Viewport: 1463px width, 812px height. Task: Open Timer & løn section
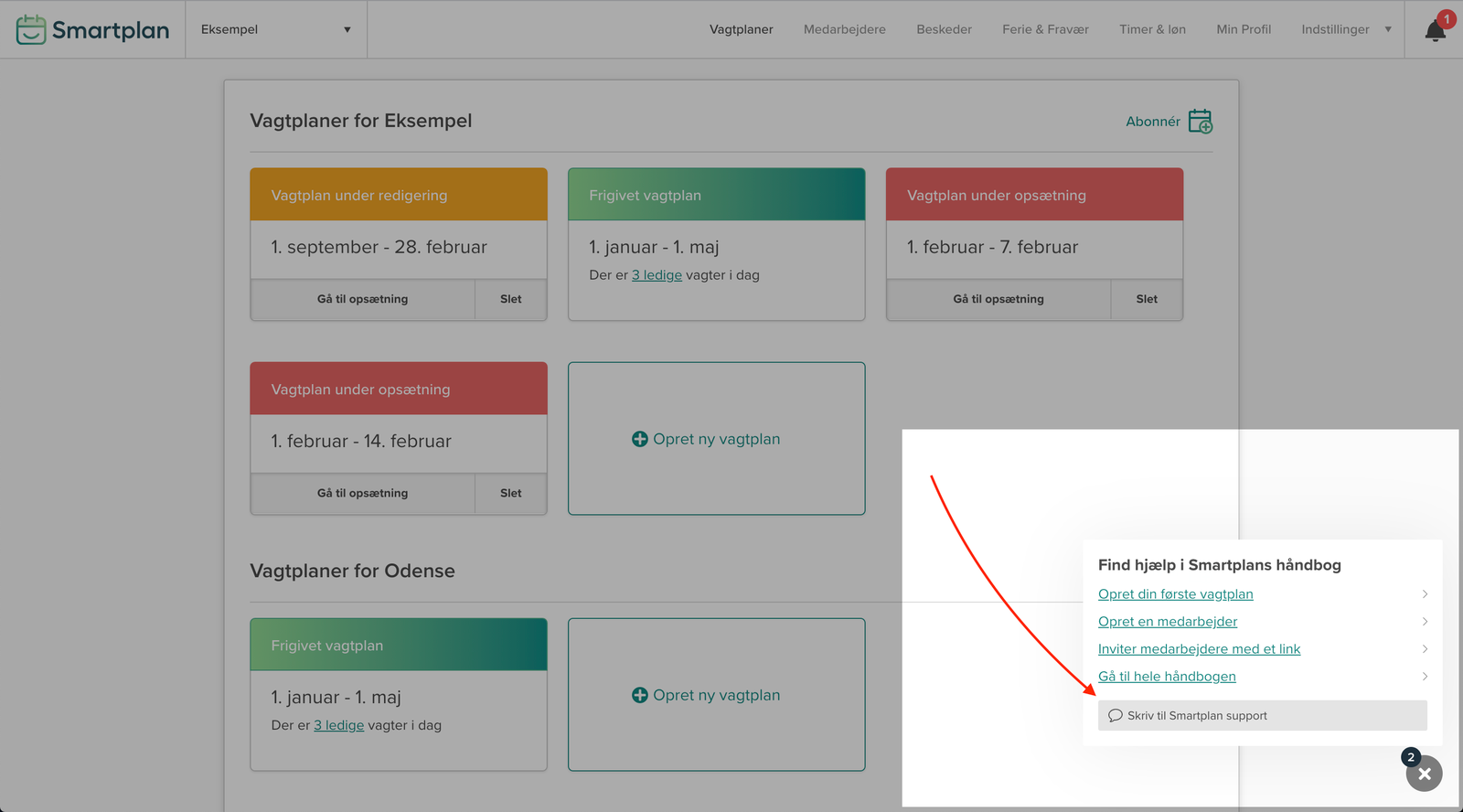[1152, 29]
